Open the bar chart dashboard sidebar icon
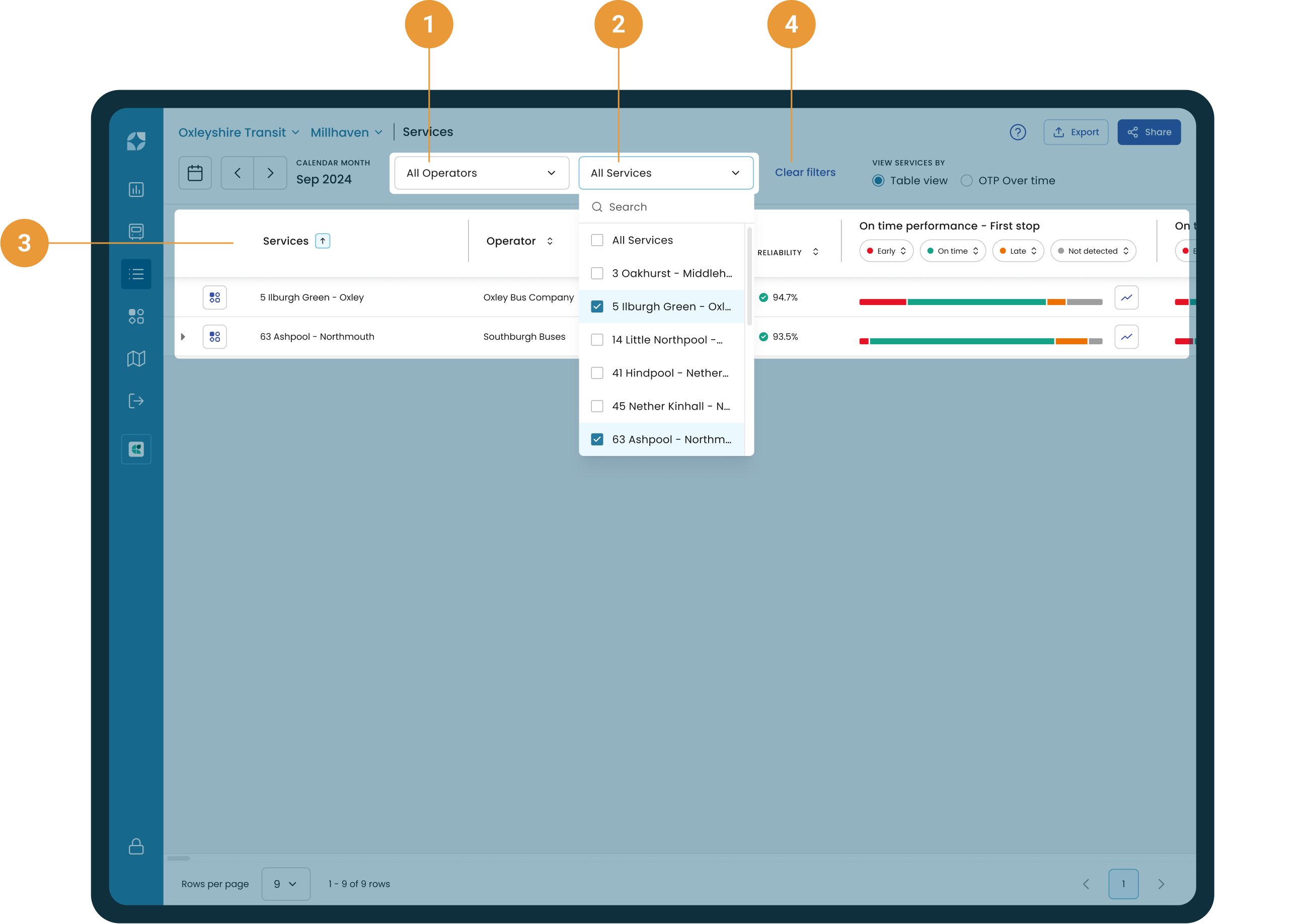Screen dimensions: 1305x924 136,189
